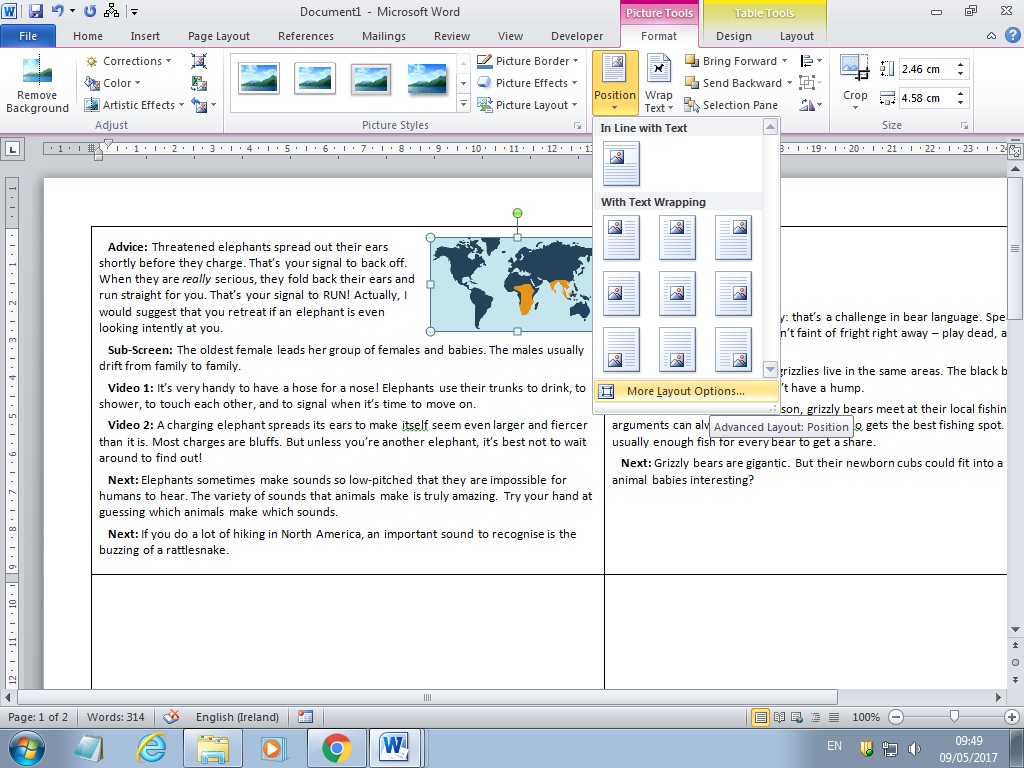Viewport: 1024px width, 768px height.
Task: Switch to Web Layout view
Action: [797, 717]
